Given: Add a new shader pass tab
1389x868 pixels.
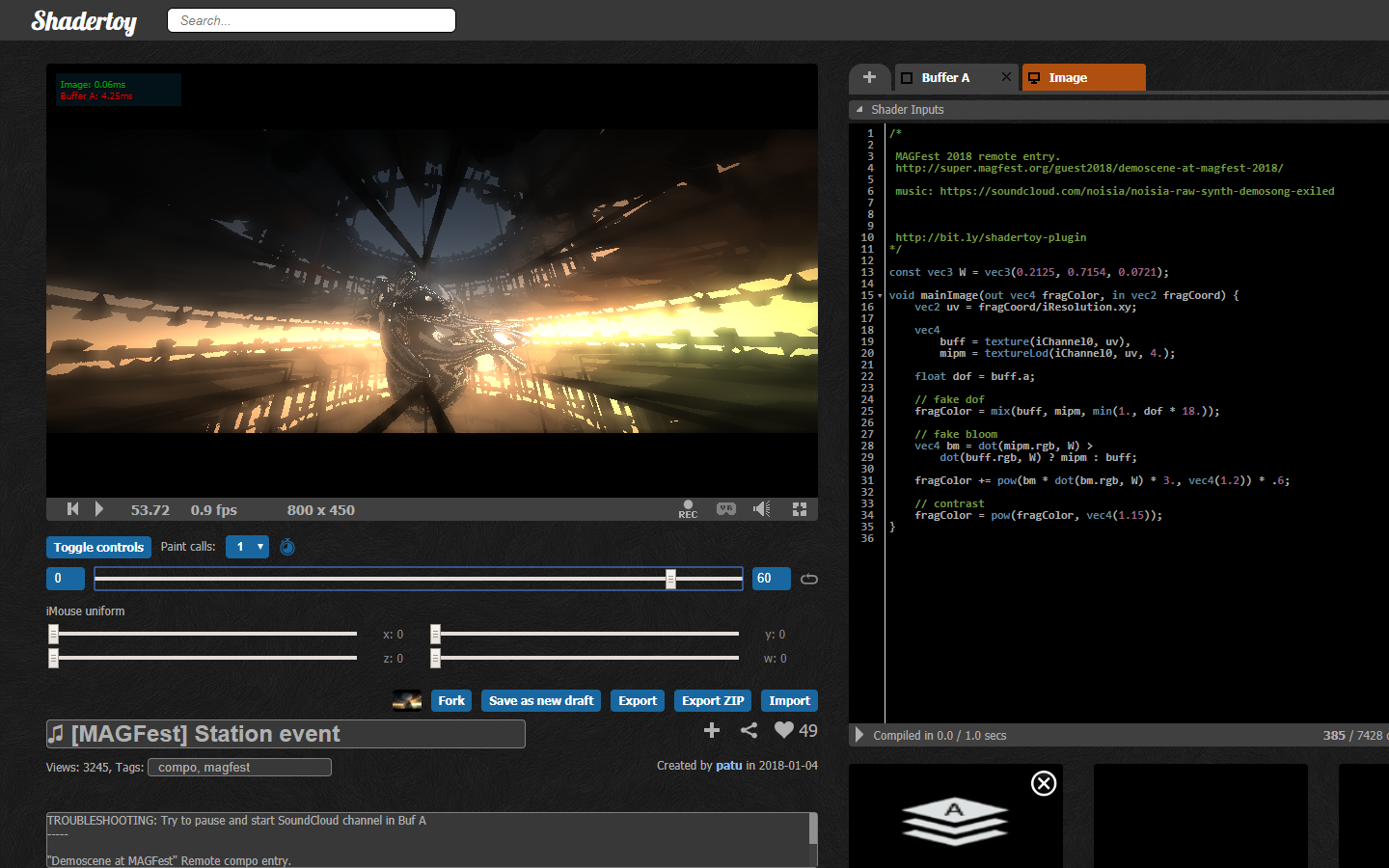Looking at the screenshot, I should pyautogui.click(x=869, y=77).
